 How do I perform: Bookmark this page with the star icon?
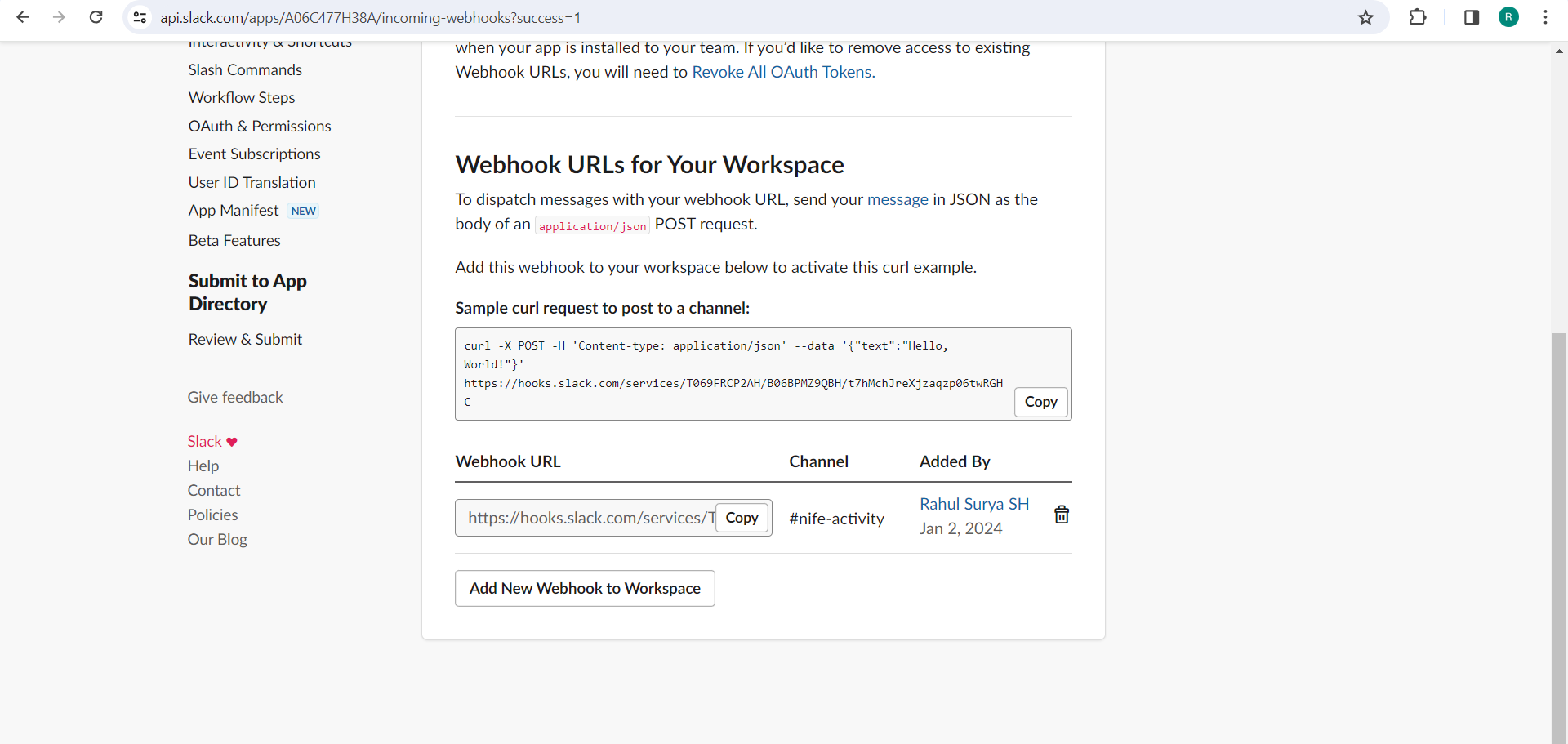coord(1366,17)
